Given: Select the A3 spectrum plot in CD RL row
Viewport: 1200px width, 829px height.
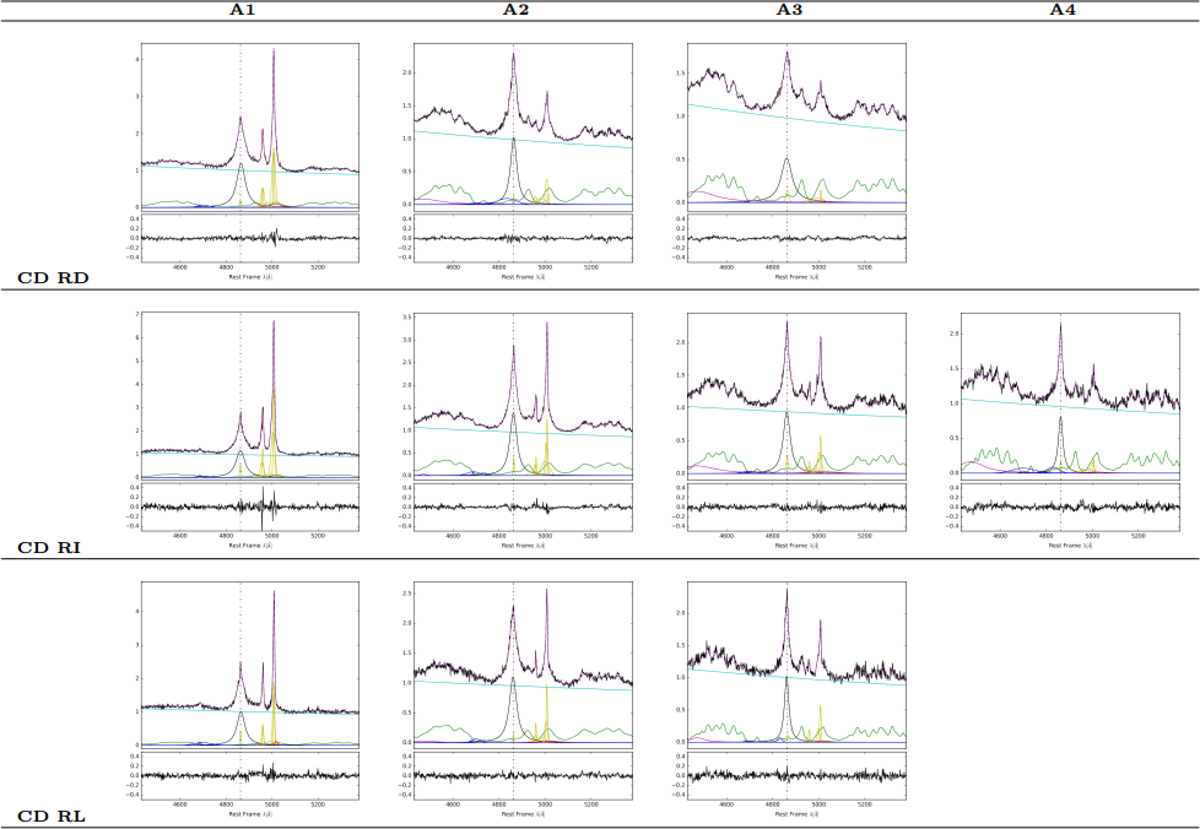Looking at the screenshot, I should pos(796,664).
